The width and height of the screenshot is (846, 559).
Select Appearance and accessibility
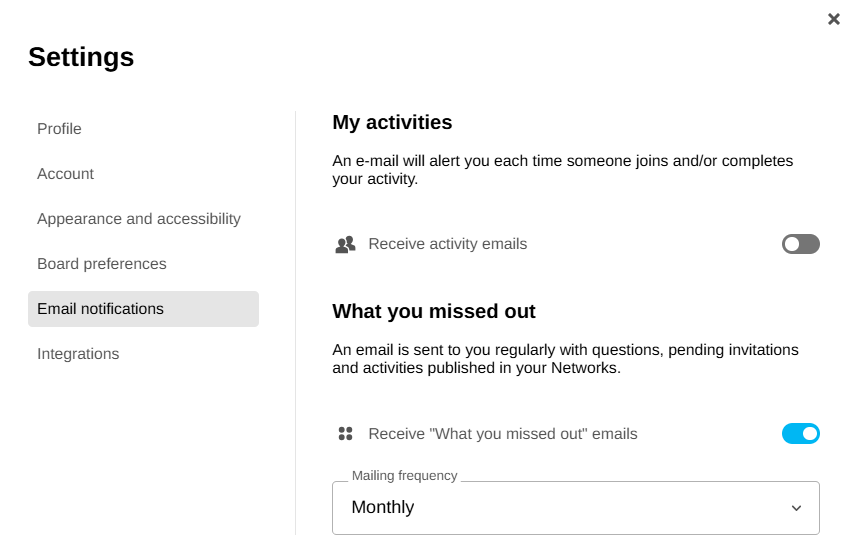click(139, 219)
